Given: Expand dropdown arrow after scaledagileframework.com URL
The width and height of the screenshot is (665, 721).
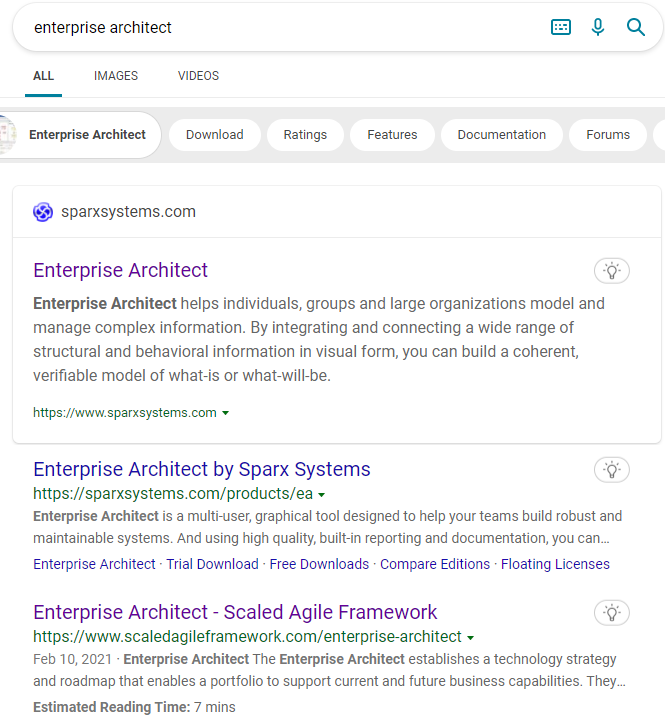Looking at the screenshot, I should (x=470, y=638).
